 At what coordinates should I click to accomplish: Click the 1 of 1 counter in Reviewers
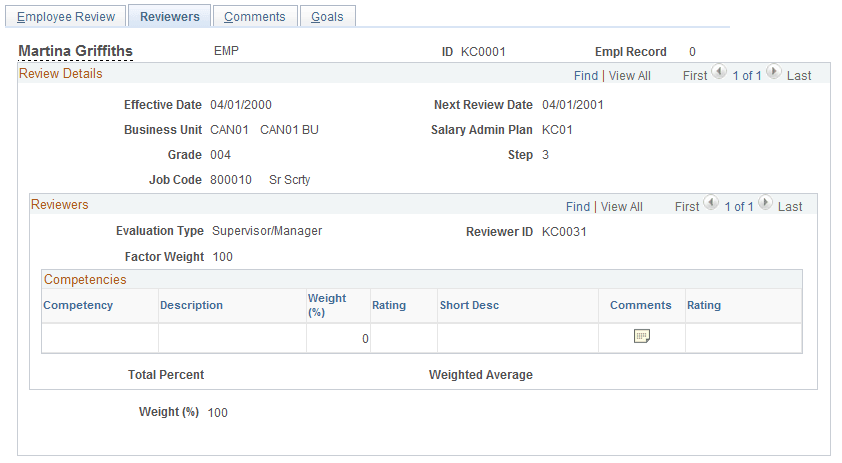[738, 207]
